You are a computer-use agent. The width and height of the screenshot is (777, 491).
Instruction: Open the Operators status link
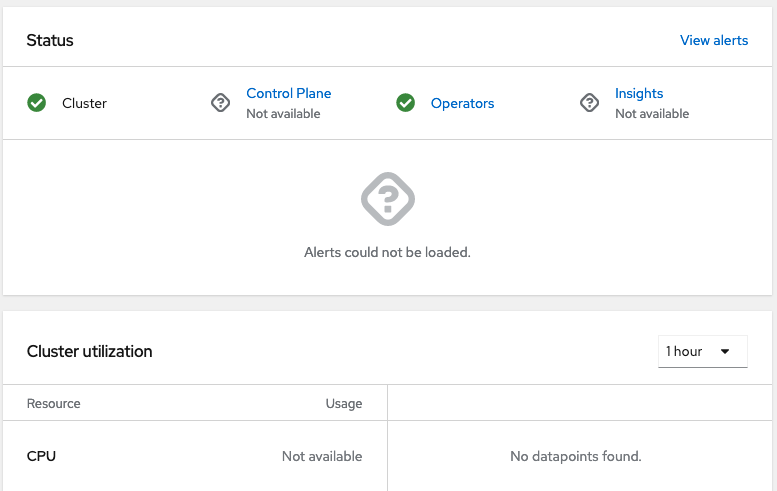(462, 103)
